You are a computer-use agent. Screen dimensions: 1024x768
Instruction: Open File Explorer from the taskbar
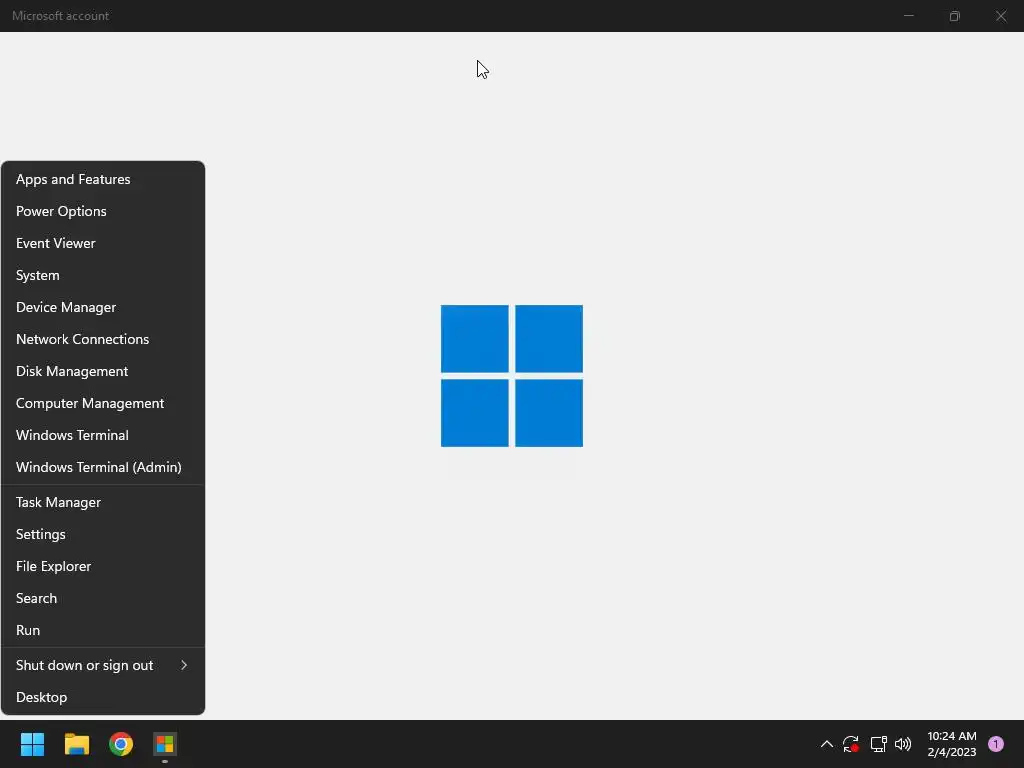coord(77,744)
